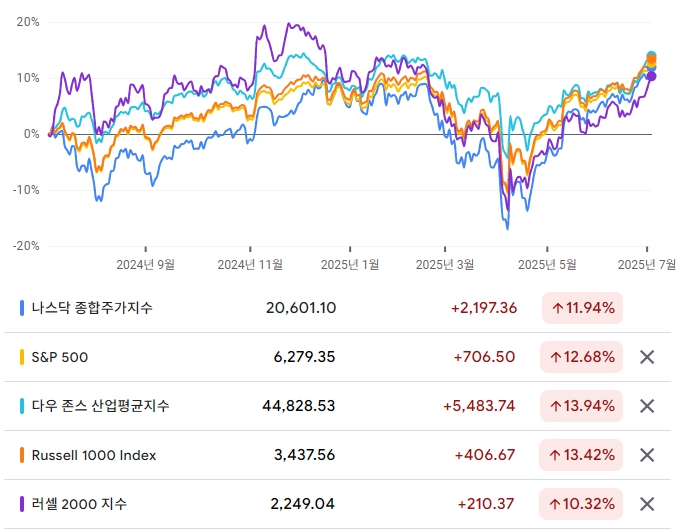Viewport: 685px width, 531px height.
Task: Open the Russell 1000 Index name
Action: pyautogui.click(x=94, y=455)
